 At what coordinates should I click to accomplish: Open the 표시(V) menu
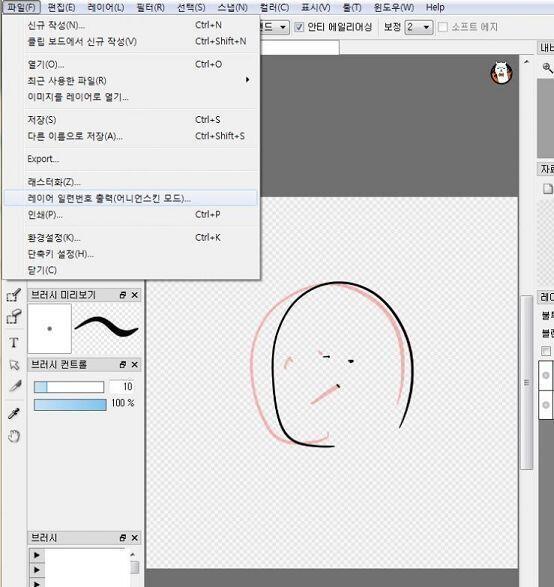[x=316, y=7]
